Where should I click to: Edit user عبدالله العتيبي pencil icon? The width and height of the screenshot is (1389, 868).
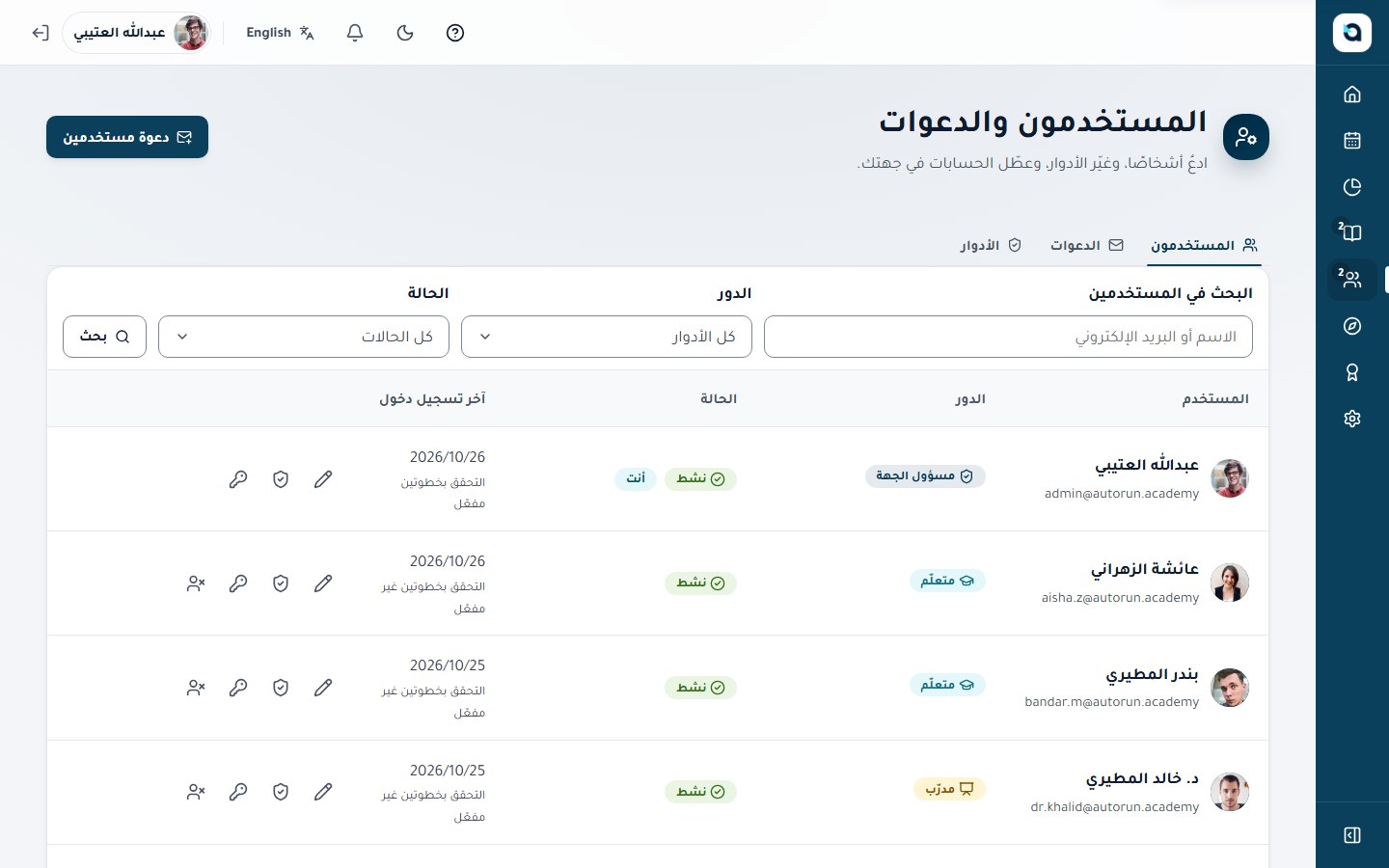(323, 479)
